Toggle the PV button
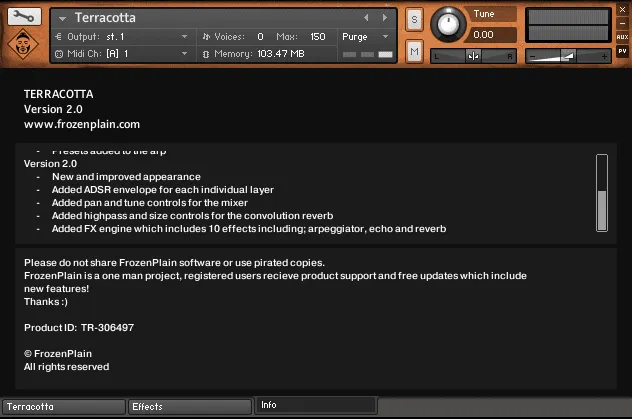The image size is (632, 419). coord(622,51)
